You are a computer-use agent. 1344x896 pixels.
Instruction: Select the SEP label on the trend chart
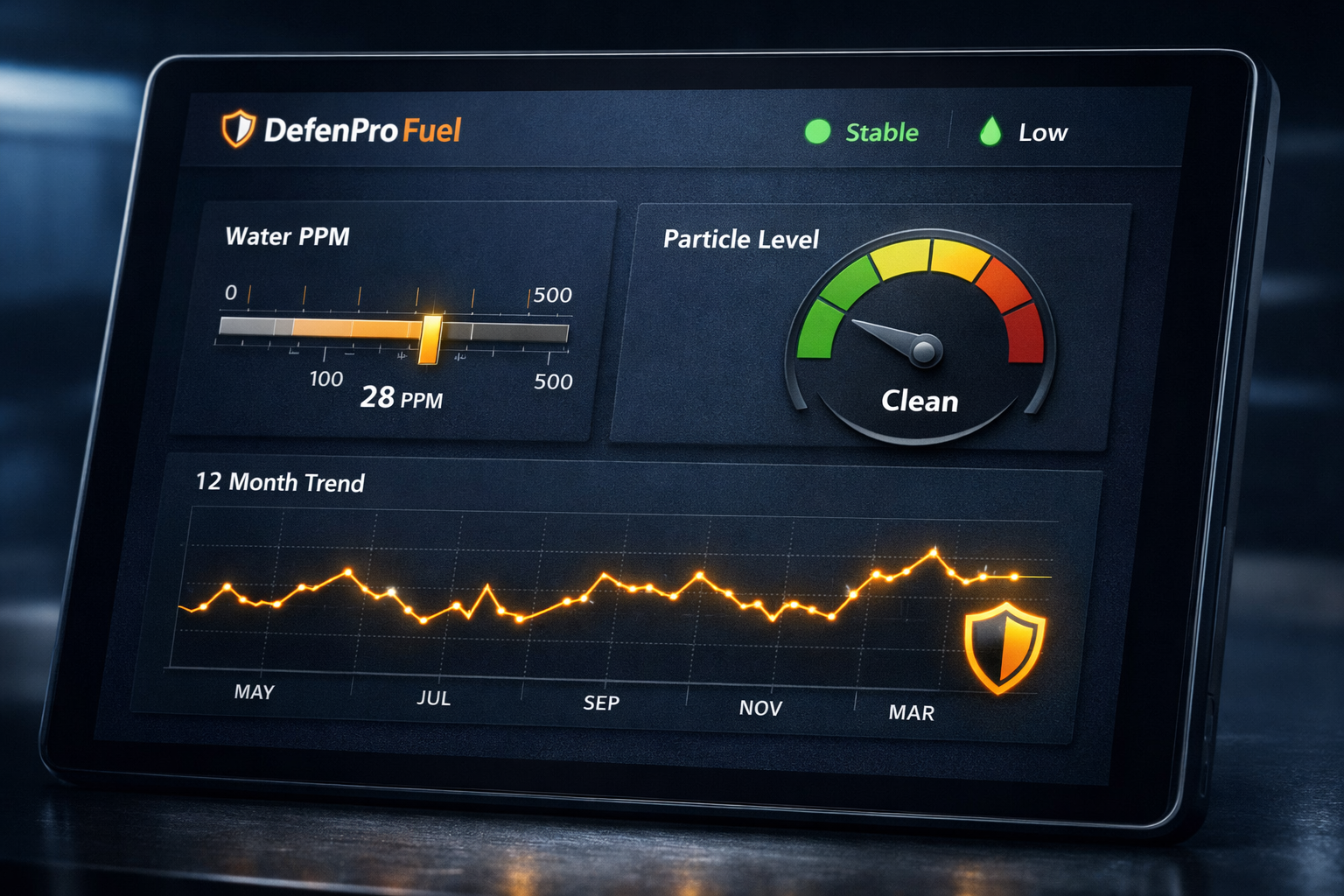(600, 703)
